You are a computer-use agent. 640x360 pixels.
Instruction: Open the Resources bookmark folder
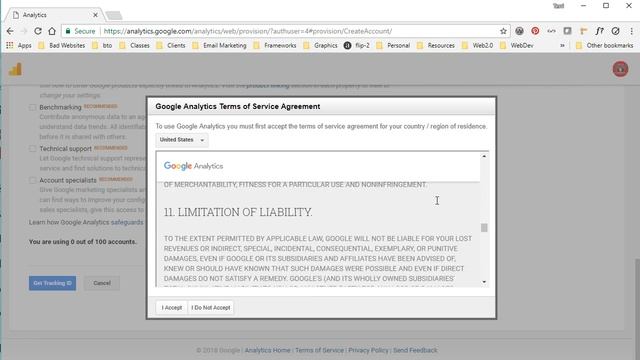click(x=436, y=45)
